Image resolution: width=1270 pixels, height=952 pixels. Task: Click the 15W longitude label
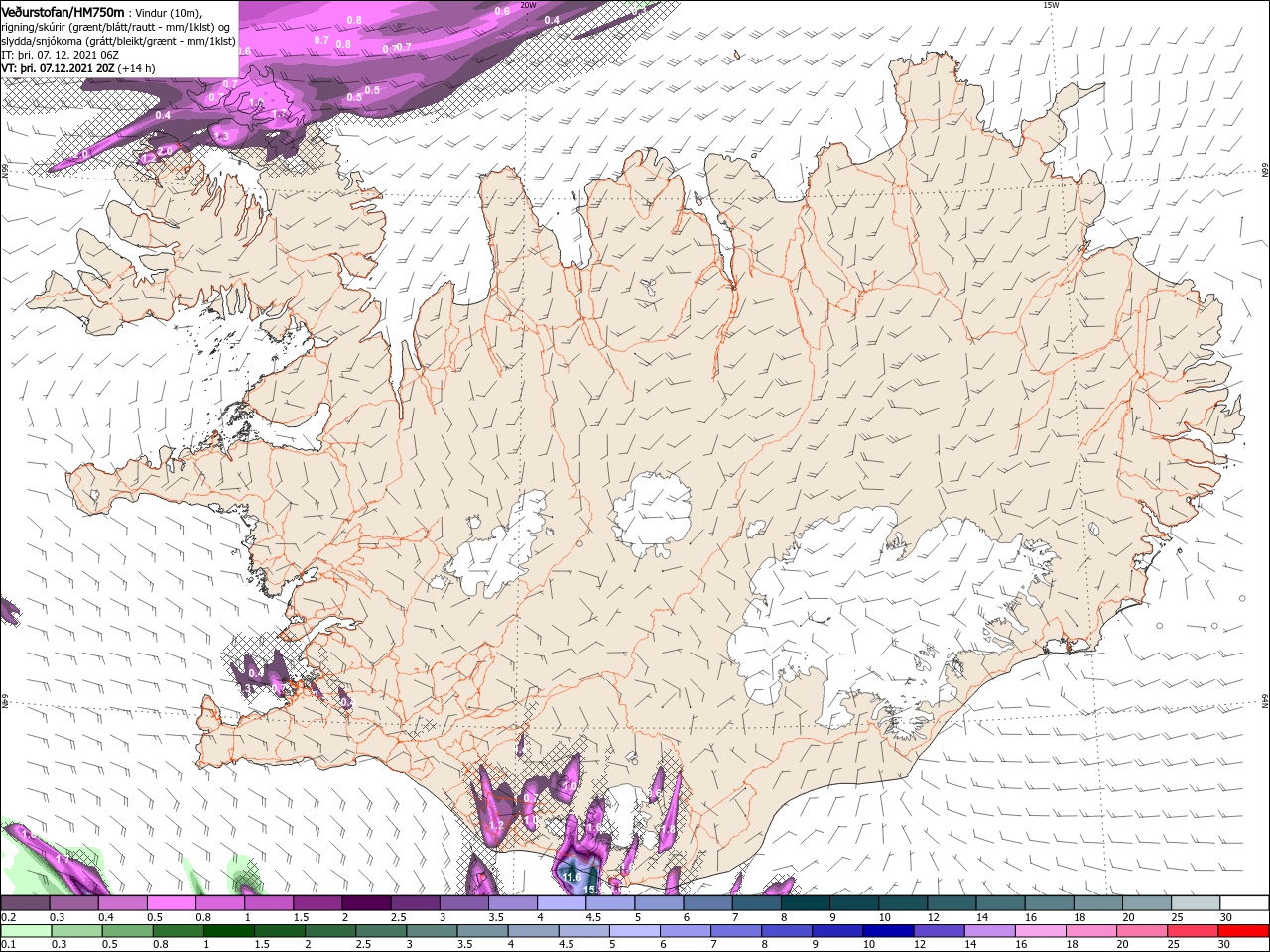pos(1051,5)
